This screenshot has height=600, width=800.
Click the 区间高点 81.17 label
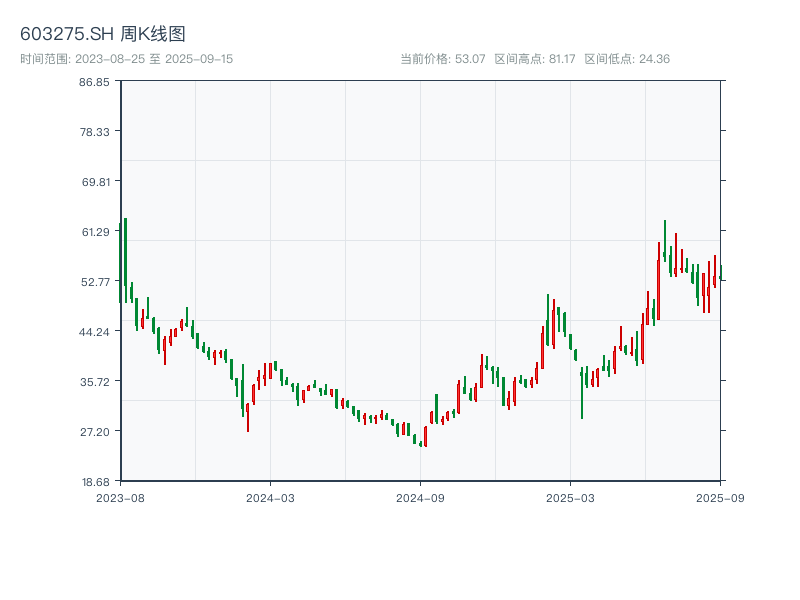pos(535,59)
